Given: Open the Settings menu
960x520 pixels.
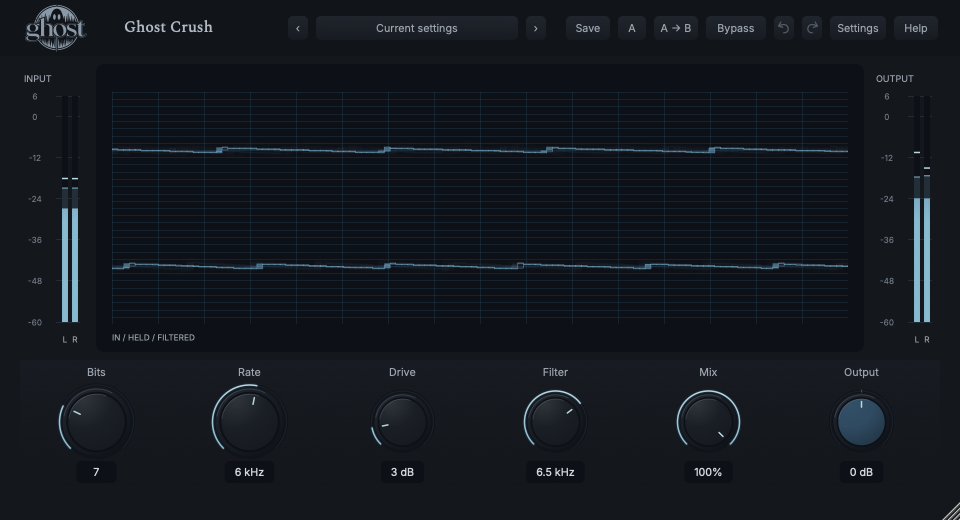Looking at the screenshot, I should tap(858, 28).
